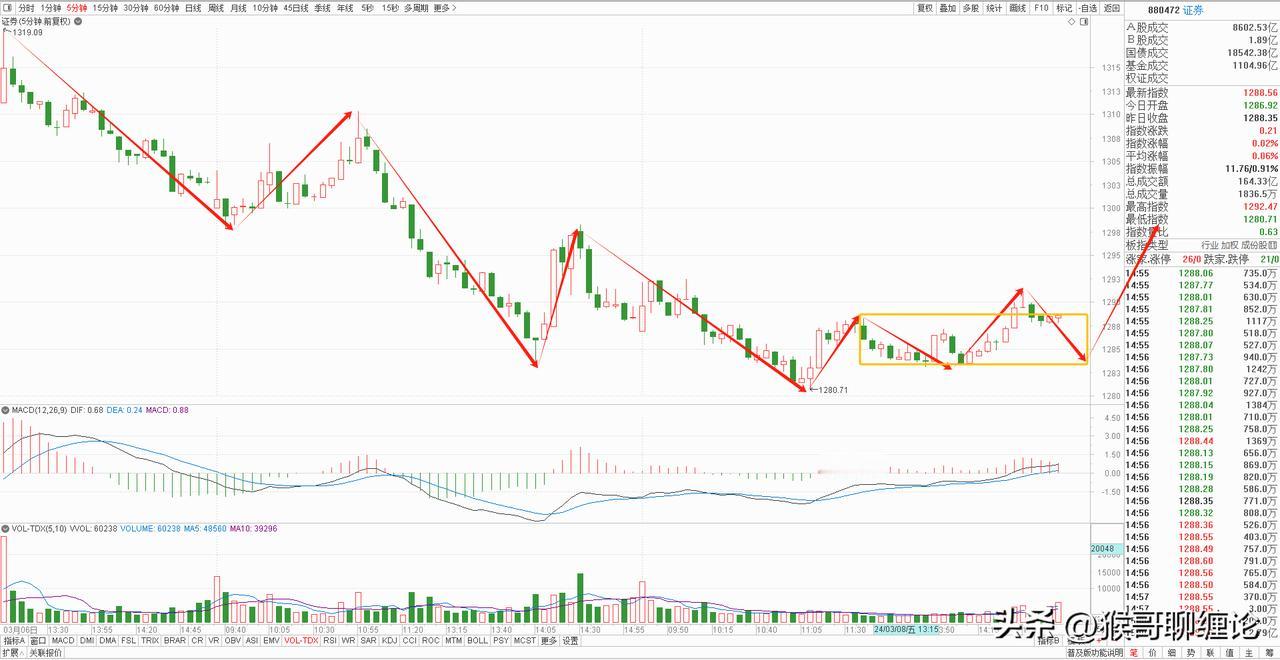
Task: Open the 设置 indicator settings
Action: tap(570, 640)
